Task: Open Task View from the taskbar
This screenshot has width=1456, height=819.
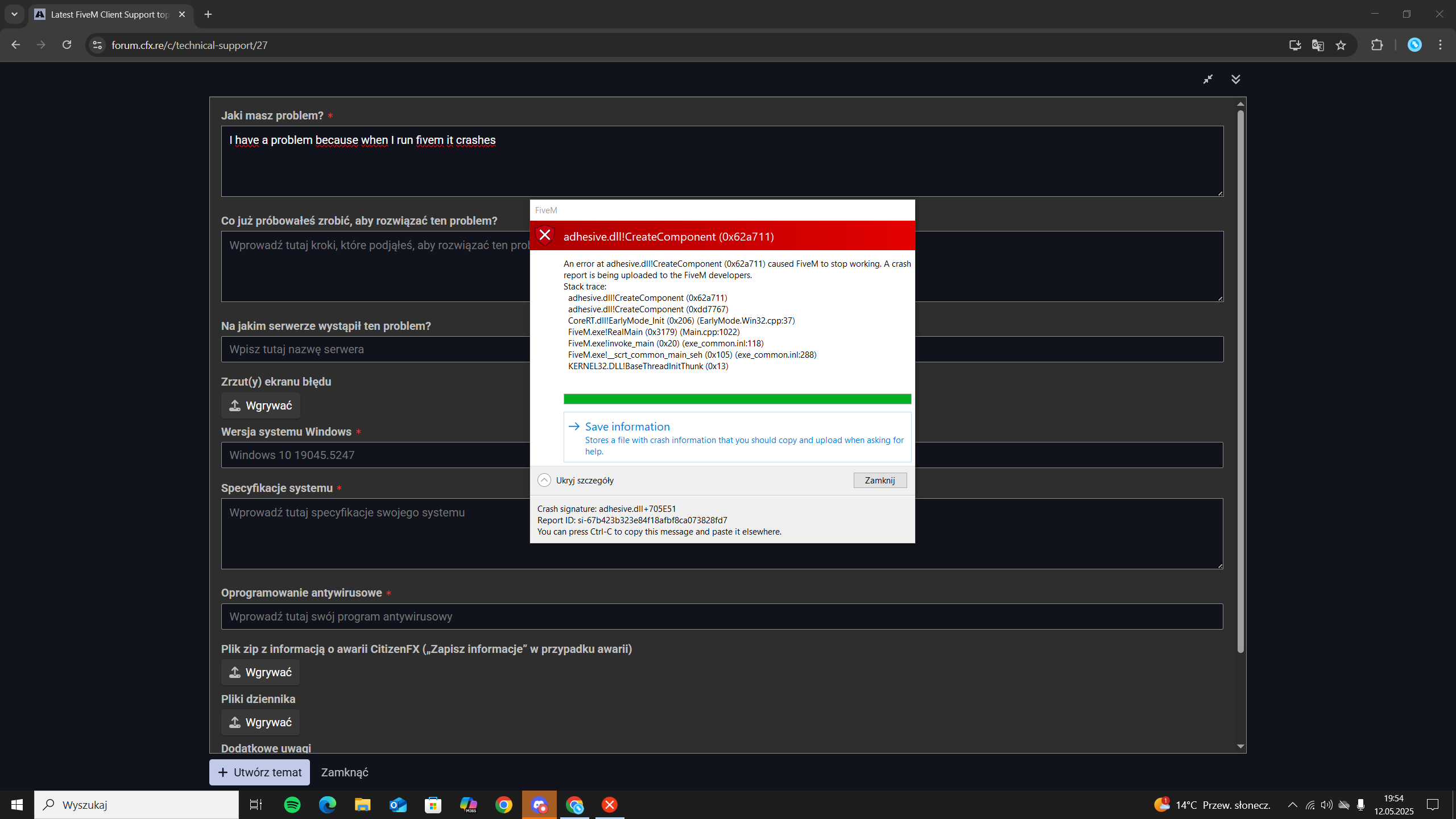Action: (x=256, y=805)
